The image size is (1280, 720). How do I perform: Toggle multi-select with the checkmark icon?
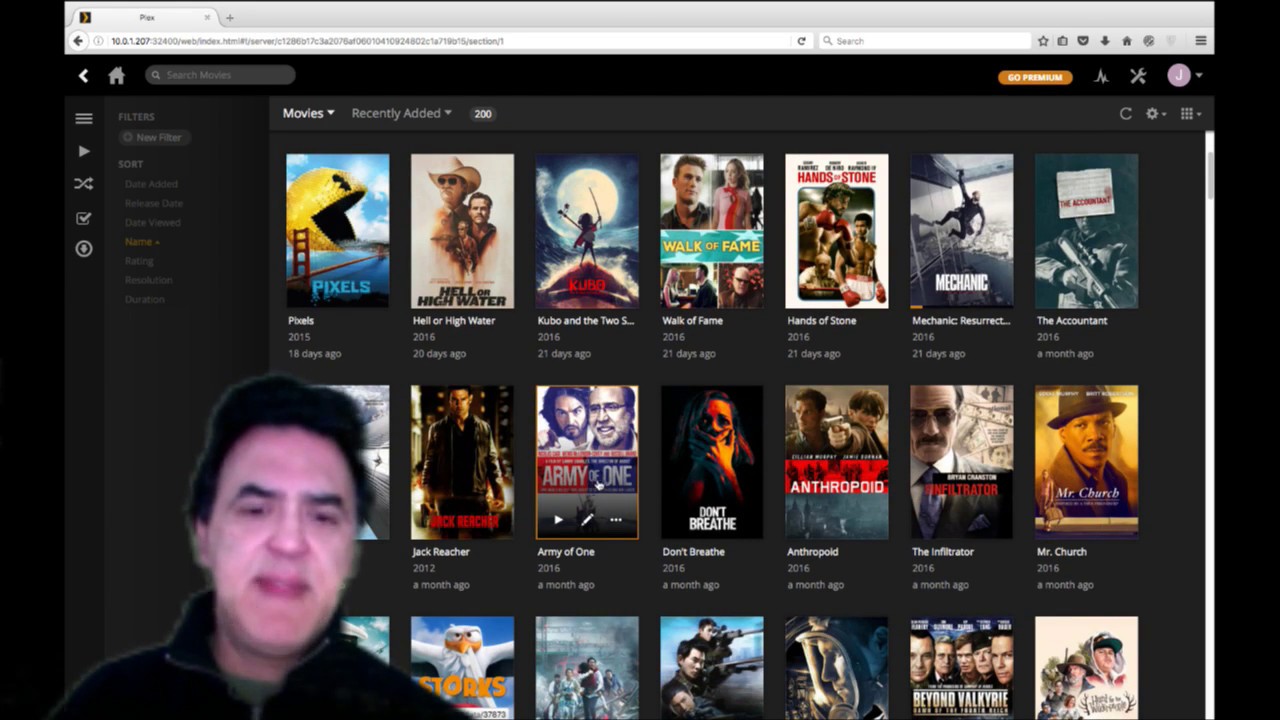tap(84, 218)
